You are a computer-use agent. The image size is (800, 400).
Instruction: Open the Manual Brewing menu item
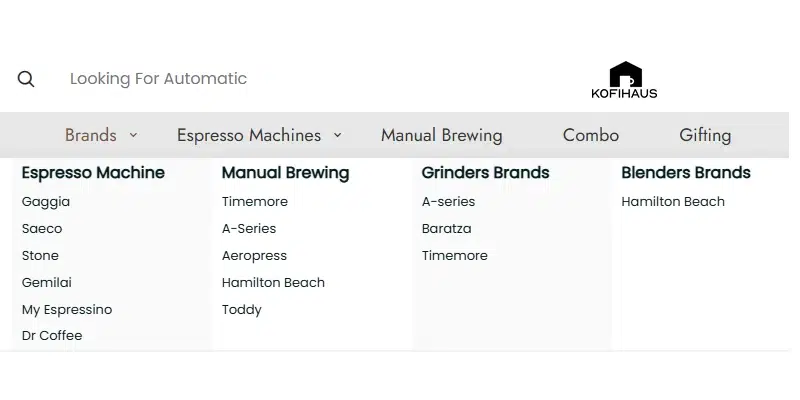(x=442, y=135)
